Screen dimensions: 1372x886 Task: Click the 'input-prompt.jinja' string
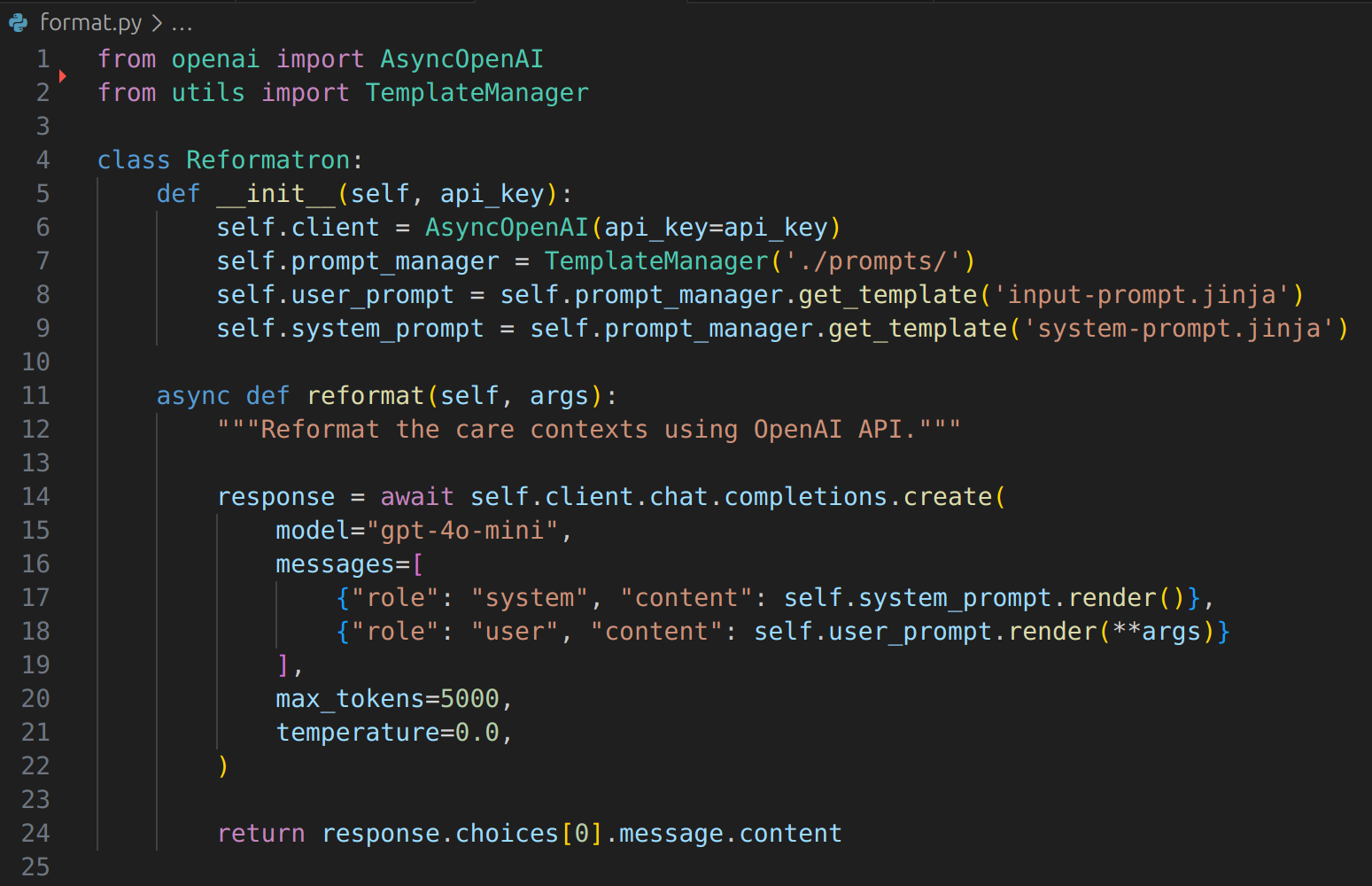click(x=1141, y=295)
